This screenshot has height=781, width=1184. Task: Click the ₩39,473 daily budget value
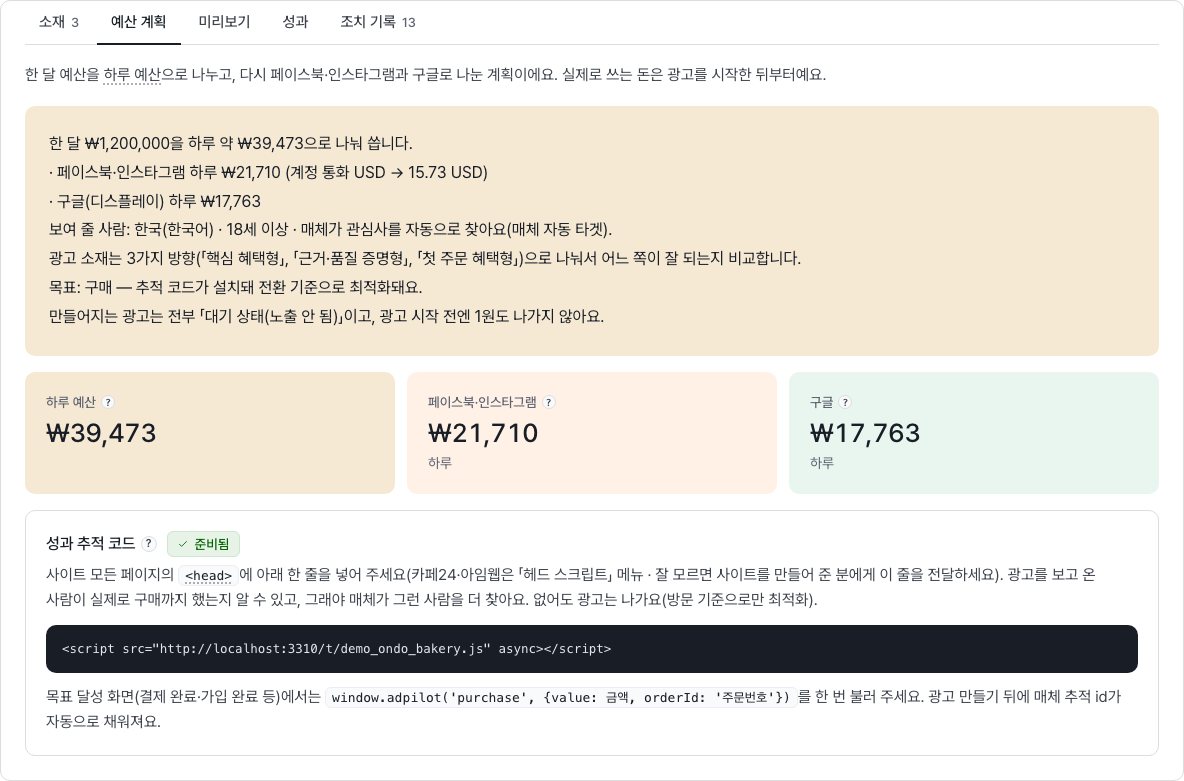tap(101, 433)
